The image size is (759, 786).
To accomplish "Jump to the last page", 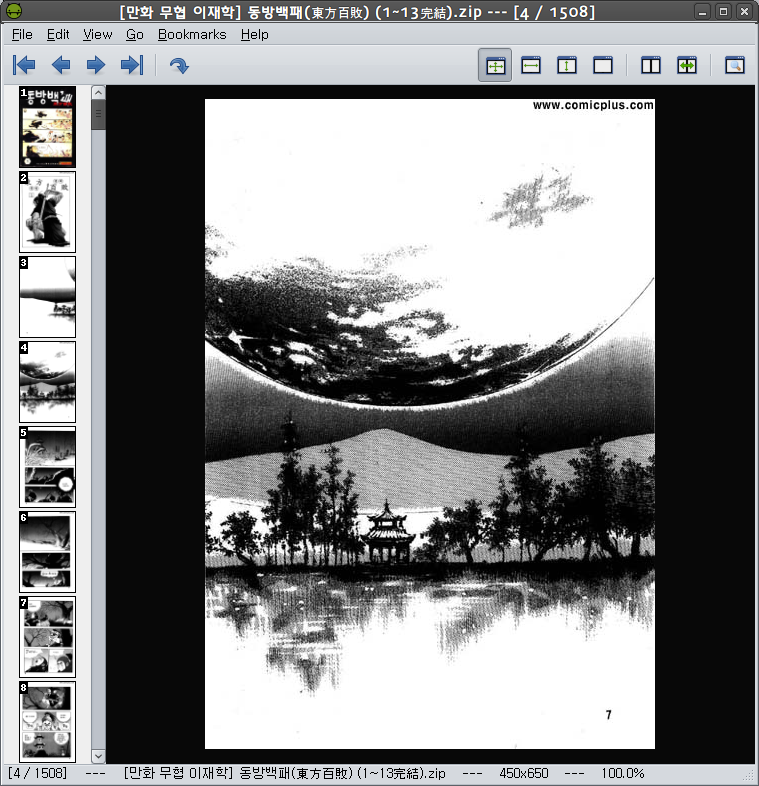I will tap(132, 65).
